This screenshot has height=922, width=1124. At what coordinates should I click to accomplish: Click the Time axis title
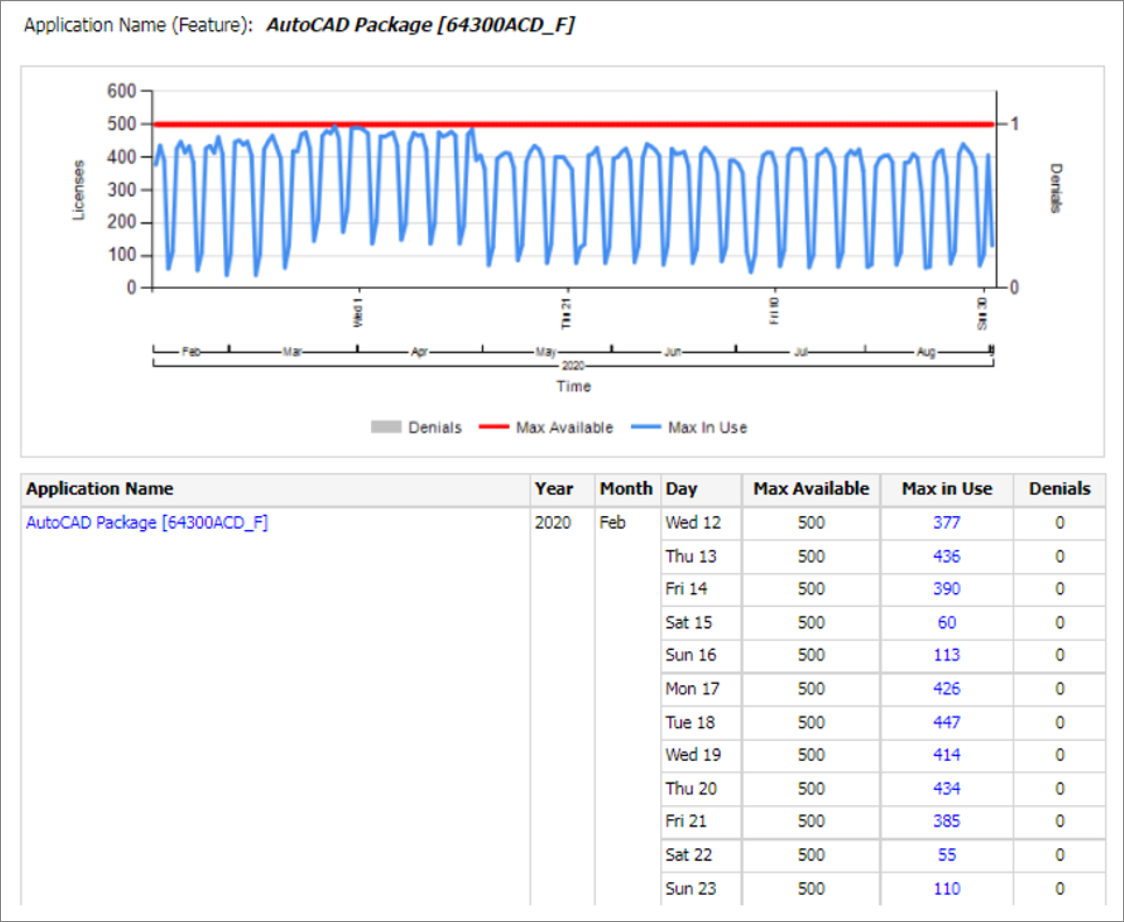573,386
